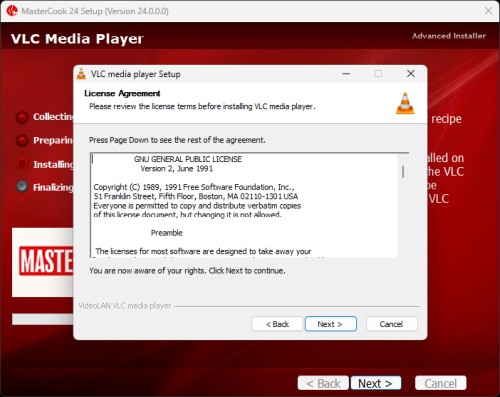Click Next in VLC media player Setup
This screenshot has width=500, height=397.
point(330,324)
